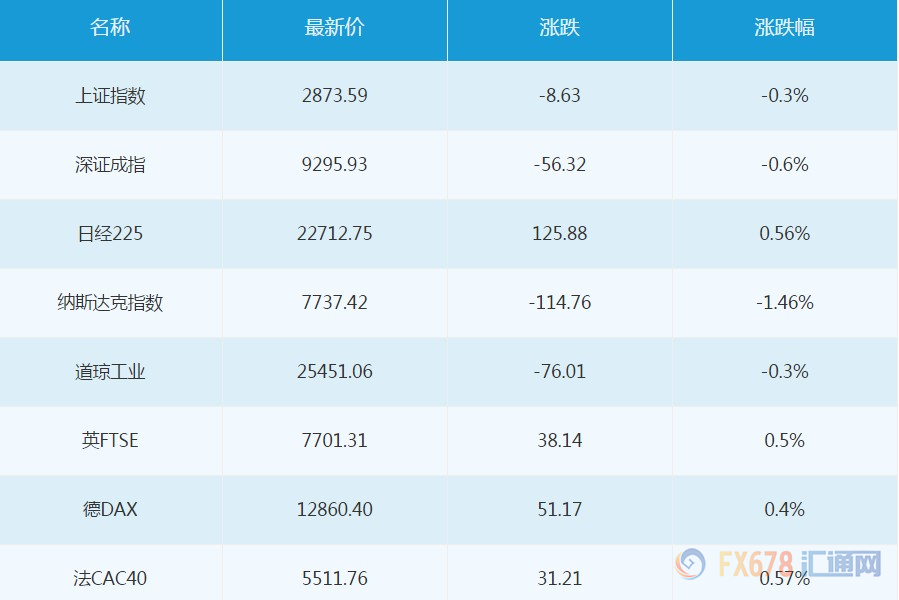The height and width of the screenshot is (600, 899).
Task: Select the 深证成指 row name
Action: (110, 165)
